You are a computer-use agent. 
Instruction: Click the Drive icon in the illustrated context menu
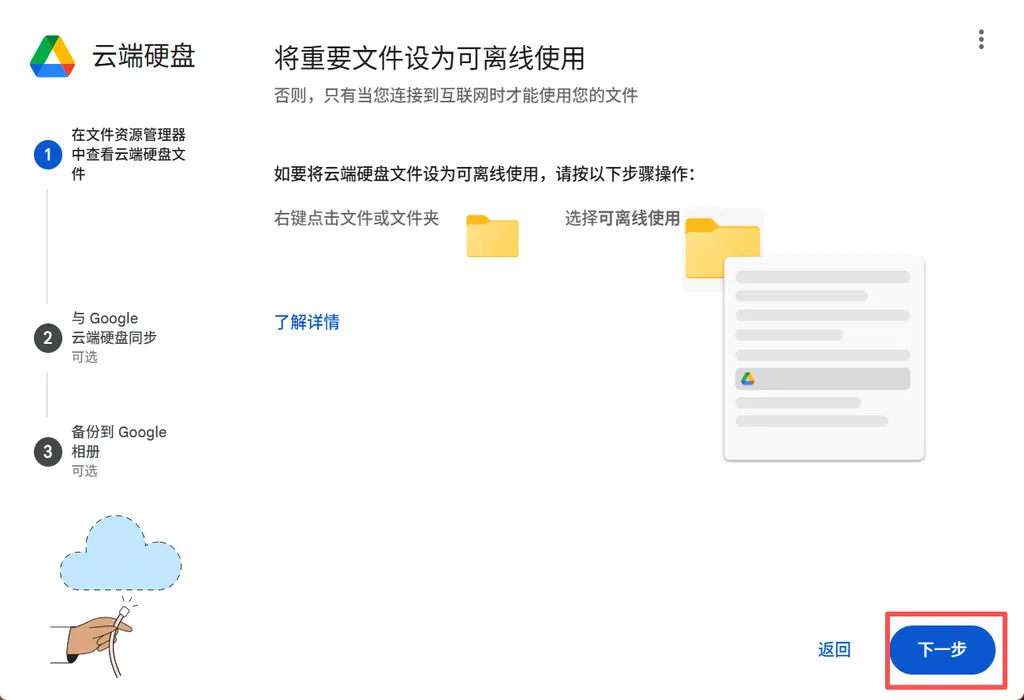click(747, 379)
